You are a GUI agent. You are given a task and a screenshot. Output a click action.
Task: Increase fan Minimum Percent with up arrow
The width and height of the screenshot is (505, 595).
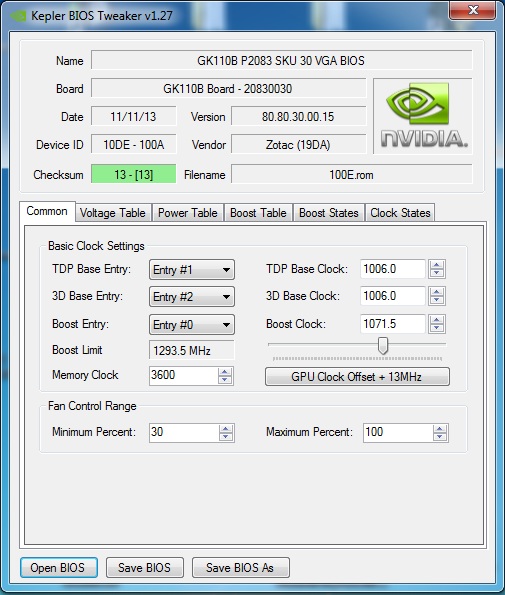click(x=226, y=429)
